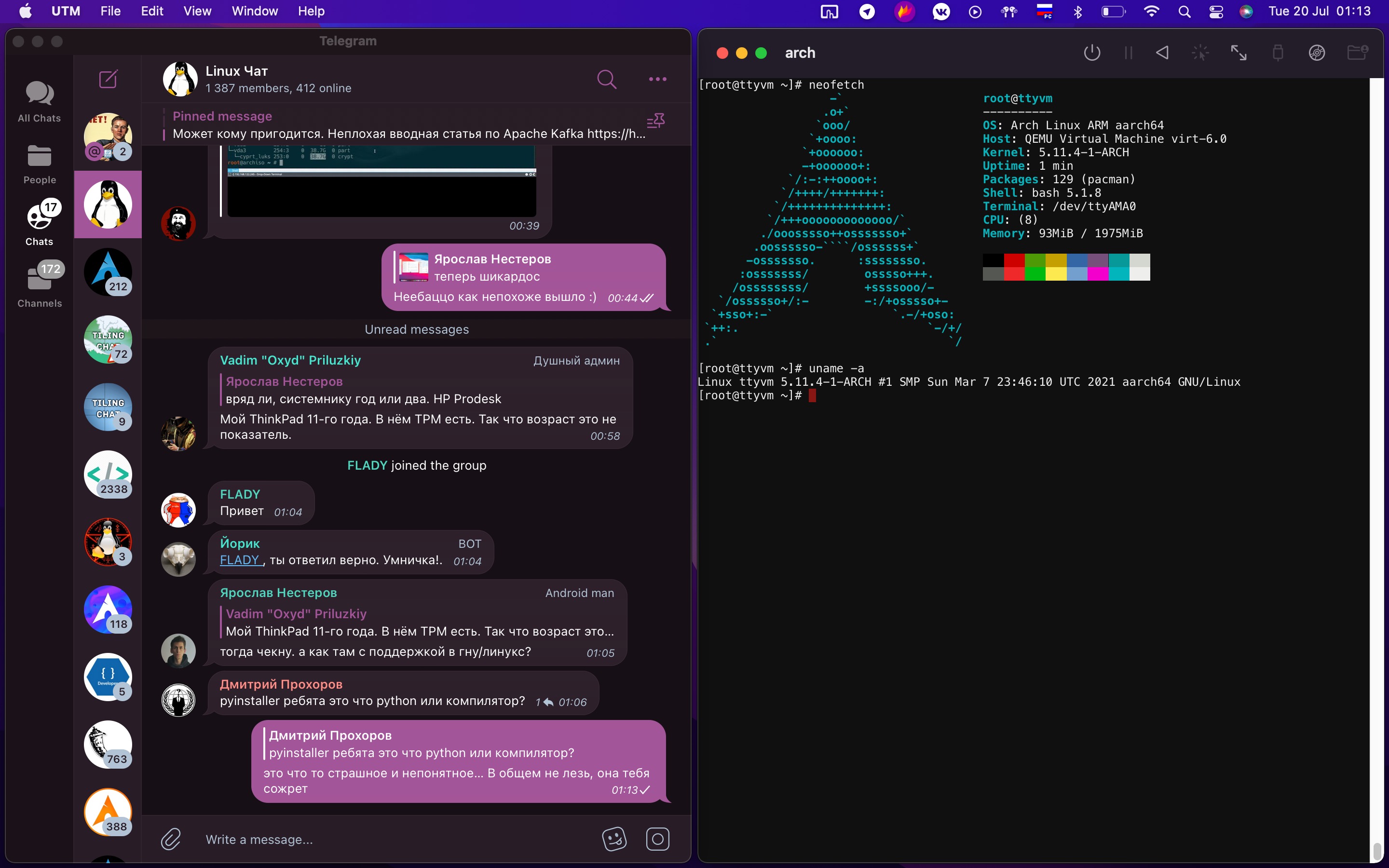Click the attach file paperclip icon
Screen dimensions: 1389x868
point(171,839)
